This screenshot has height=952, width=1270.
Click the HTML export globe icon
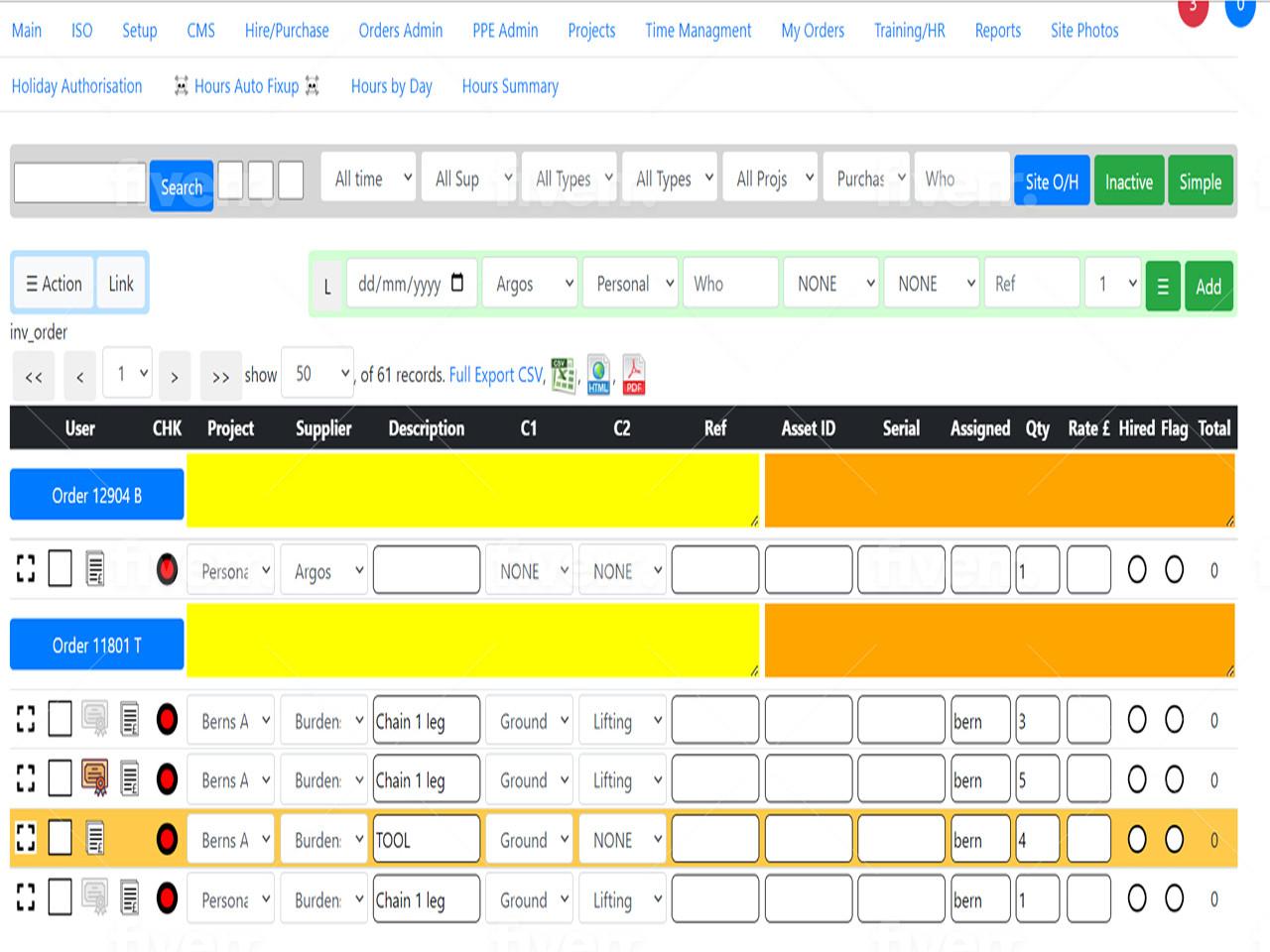598,375
